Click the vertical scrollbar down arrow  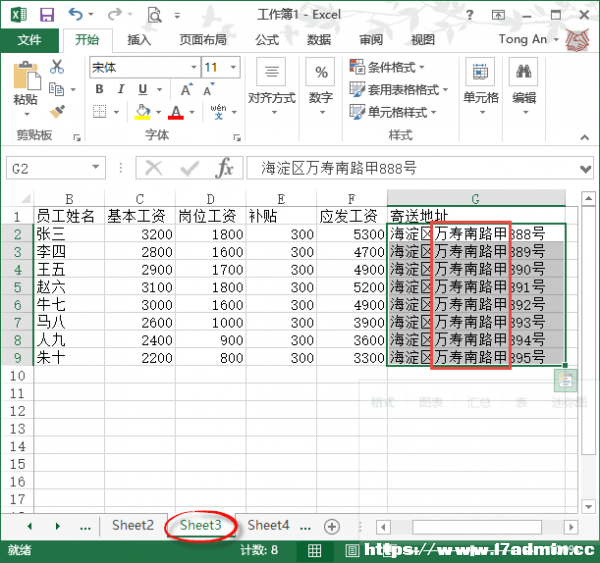588,507
